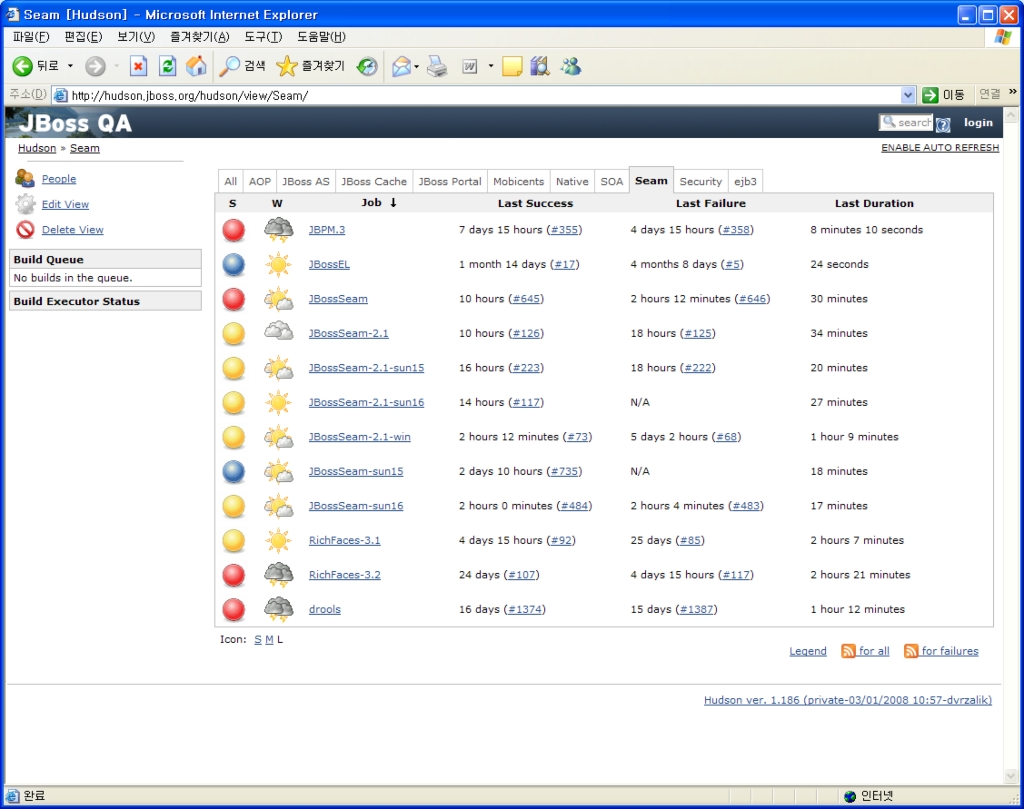Open the dropdown arrow after the Word icon
1024x809 pixels.
click(x=490, y=67)
